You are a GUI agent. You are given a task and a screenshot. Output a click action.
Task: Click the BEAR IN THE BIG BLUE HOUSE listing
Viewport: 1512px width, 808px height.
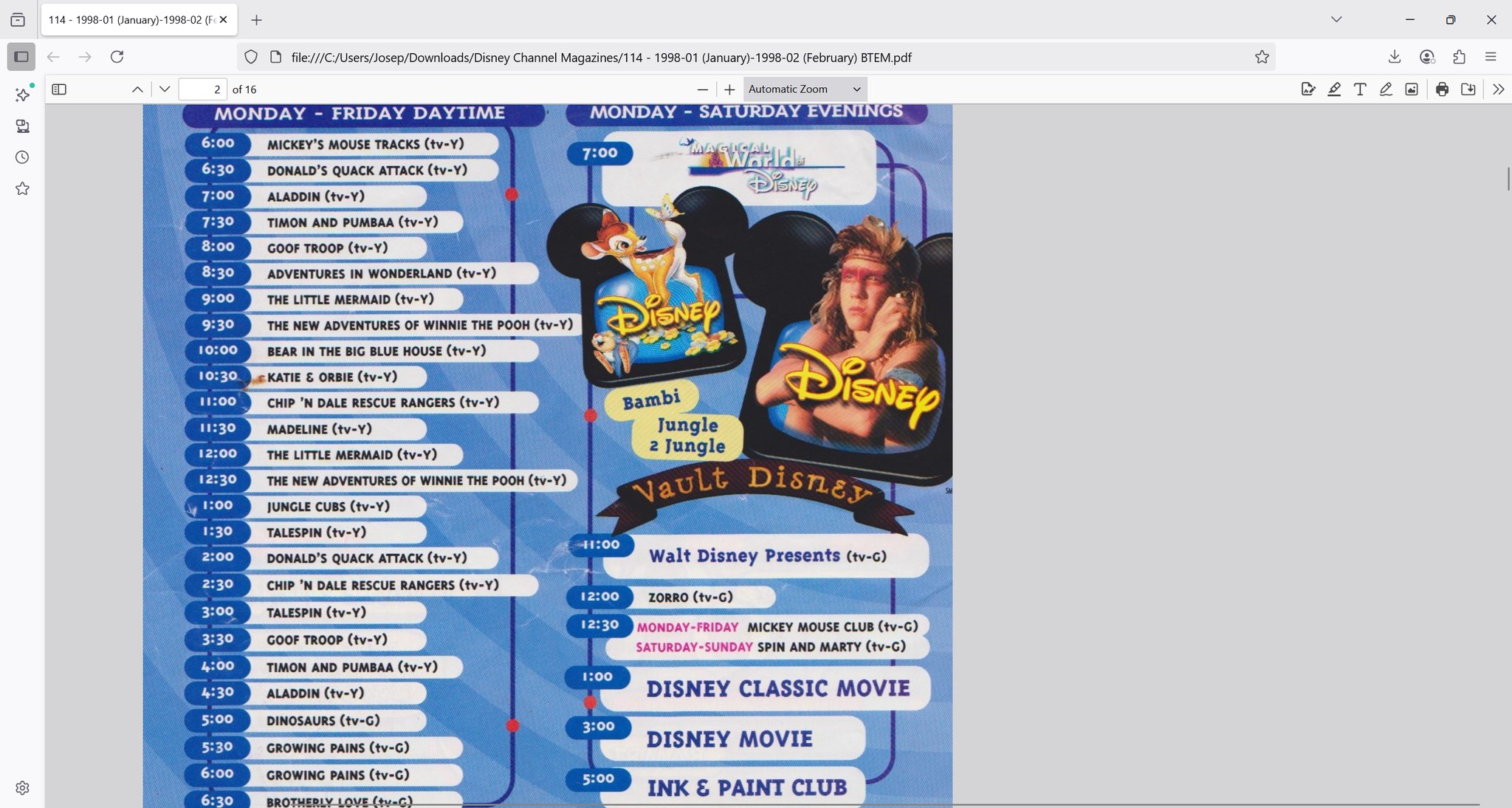(x=377, y=351)
